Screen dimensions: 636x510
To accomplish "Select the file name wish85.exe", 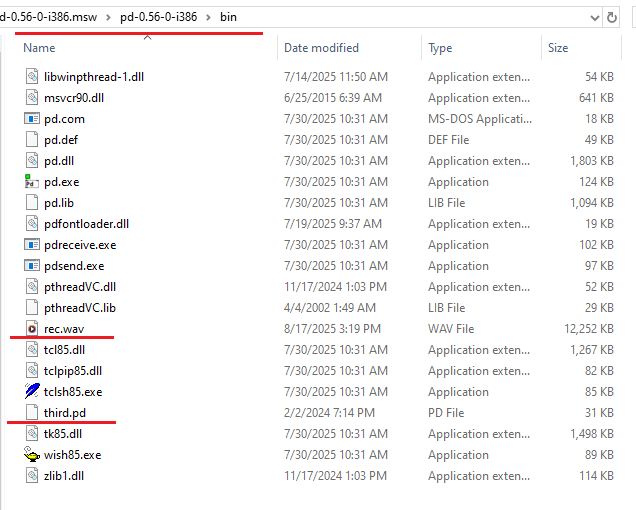I will click(73, 455).
